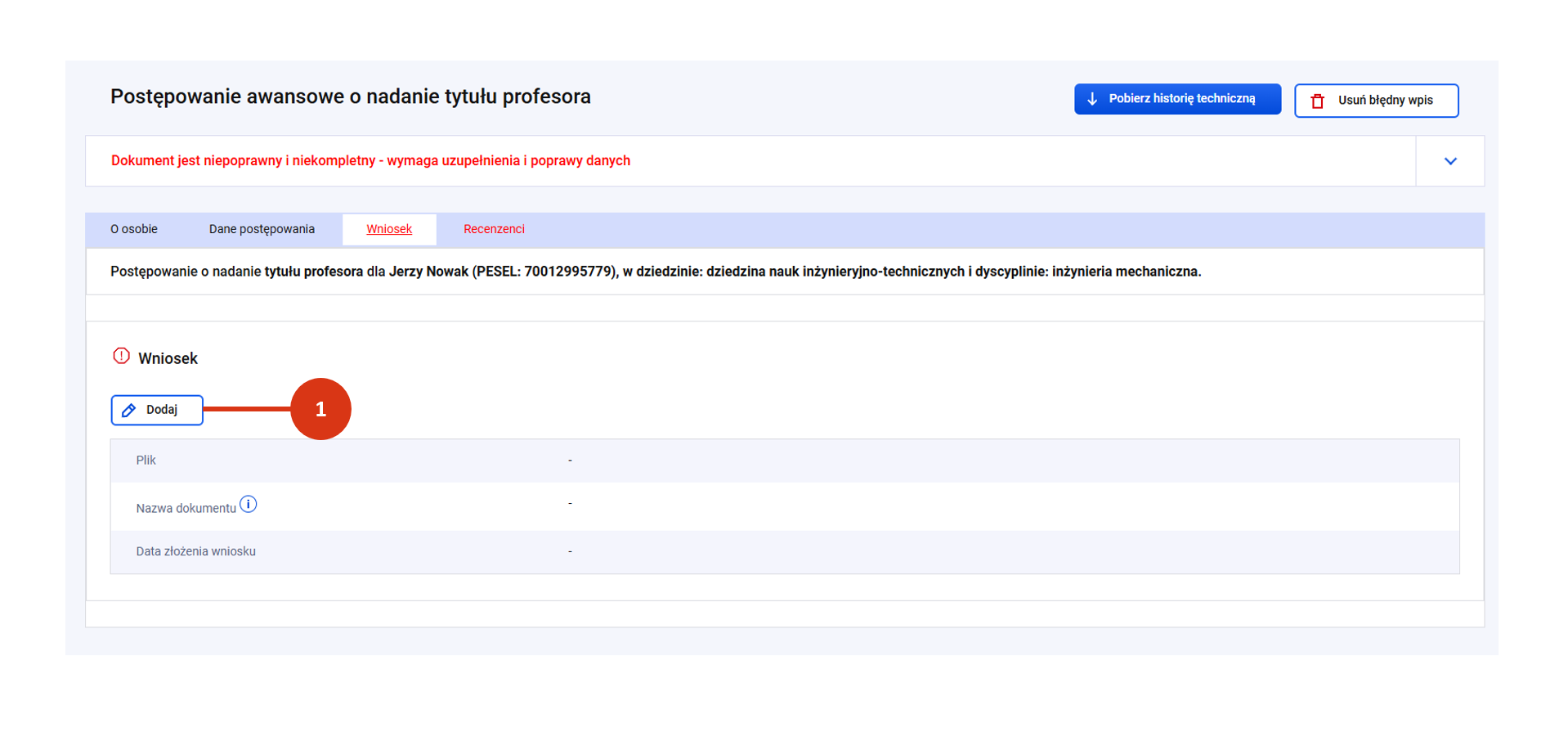Click the Jerzy Nowak proceeding summary text
The width and height of the screenshot is (1568, 755).
click(x=655, y=272)
